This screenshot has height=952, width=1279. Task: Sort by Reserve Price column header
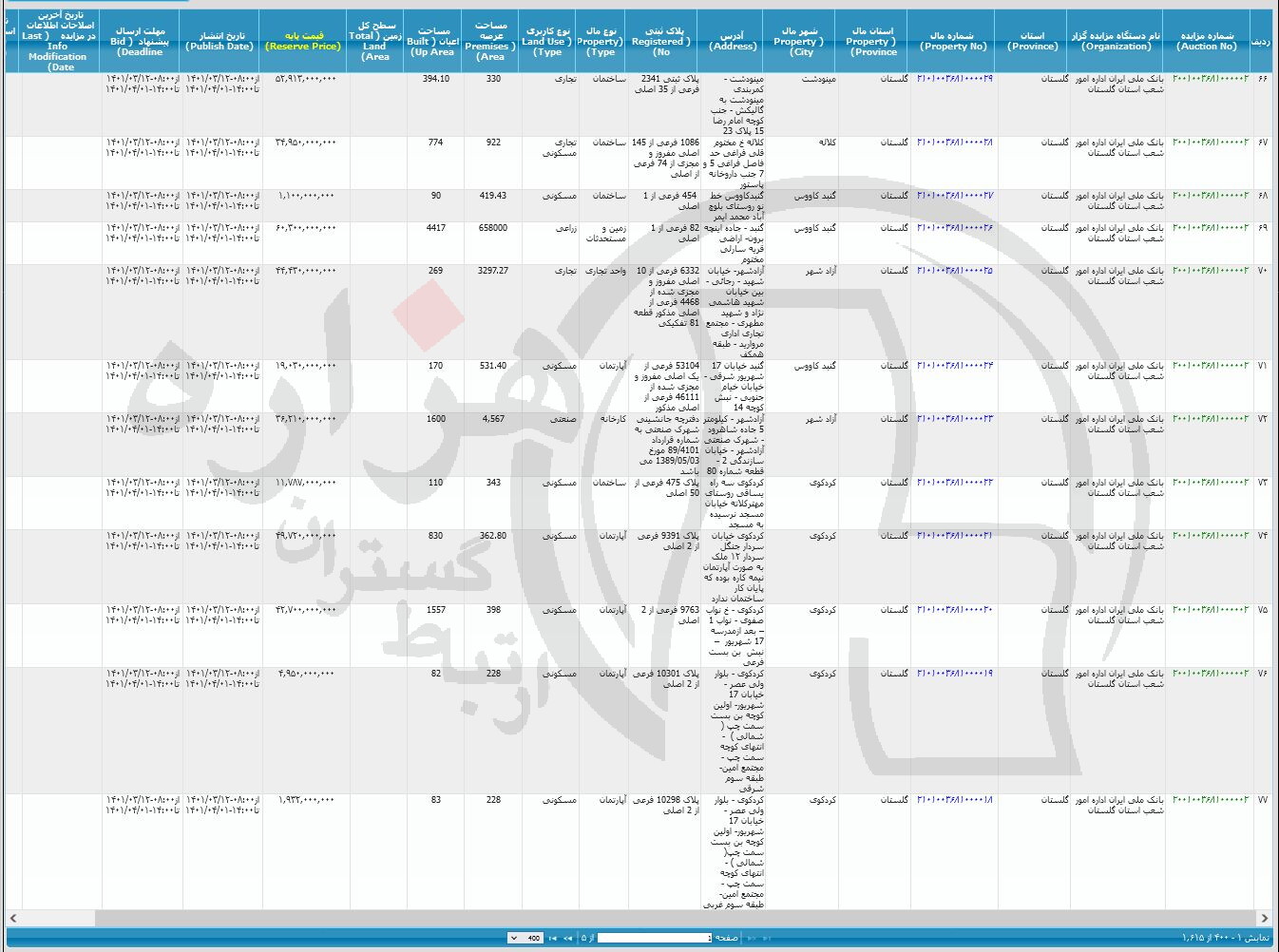point(302,41)
